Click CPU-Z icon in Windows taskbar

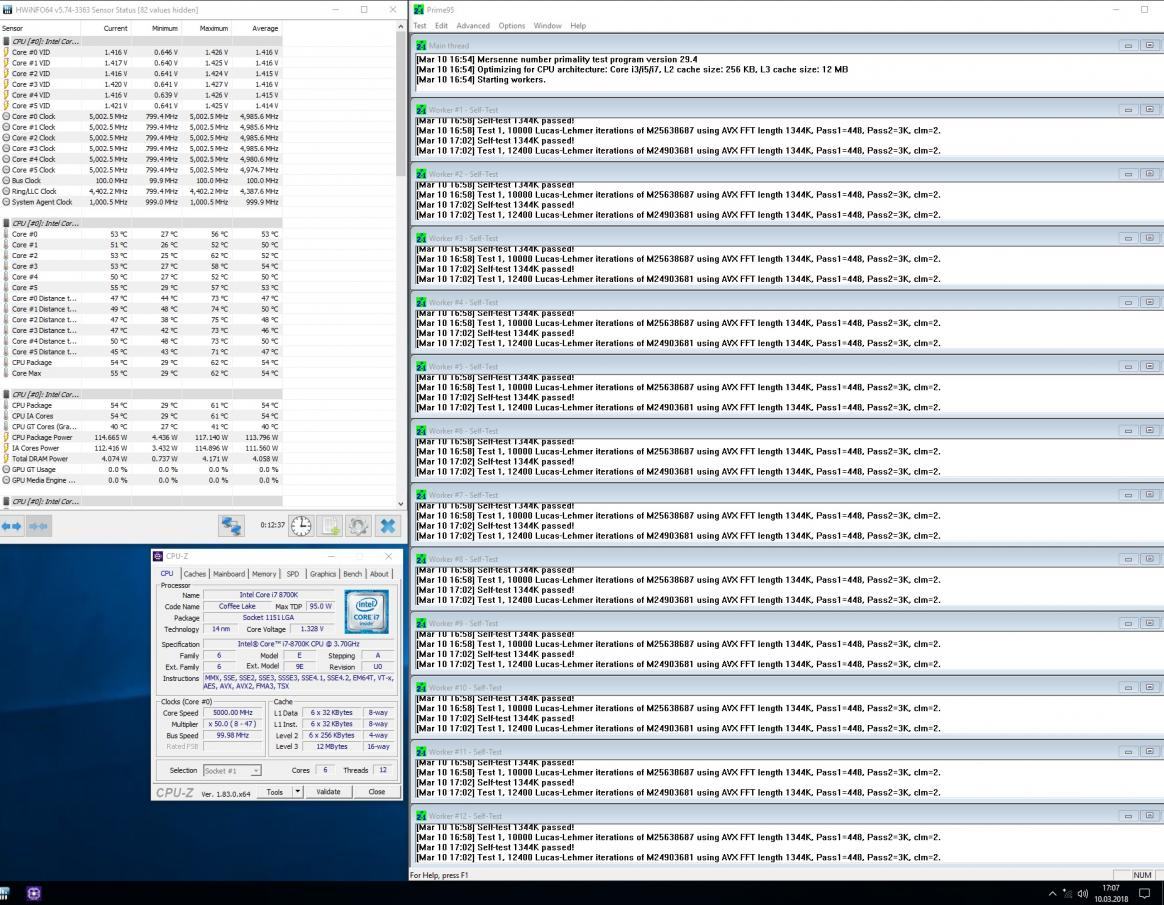[33, 893]
